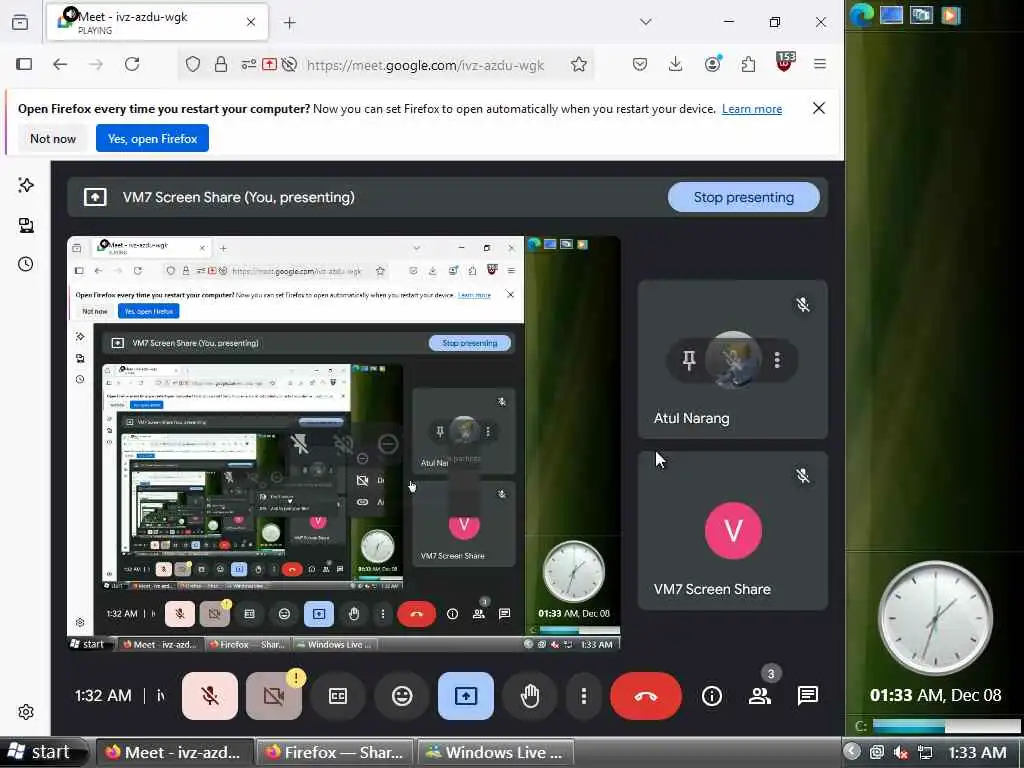This screenshot has width=1024, height=768.
Task: Click the forward navigation arrow
Action: pos(96,64)
